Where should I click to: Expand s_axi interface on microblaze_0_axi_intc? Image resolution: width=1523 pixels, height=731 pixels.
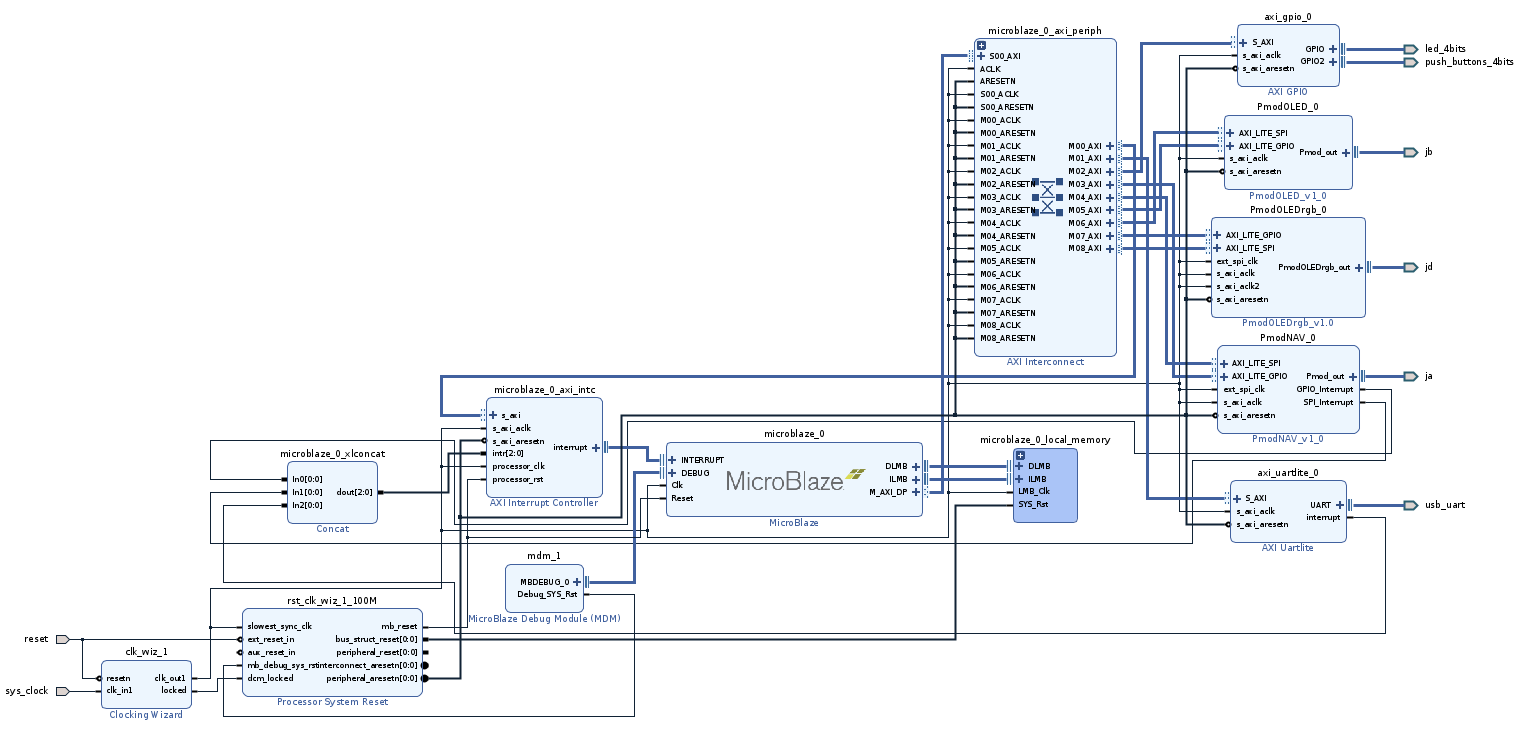click(493, 414)
